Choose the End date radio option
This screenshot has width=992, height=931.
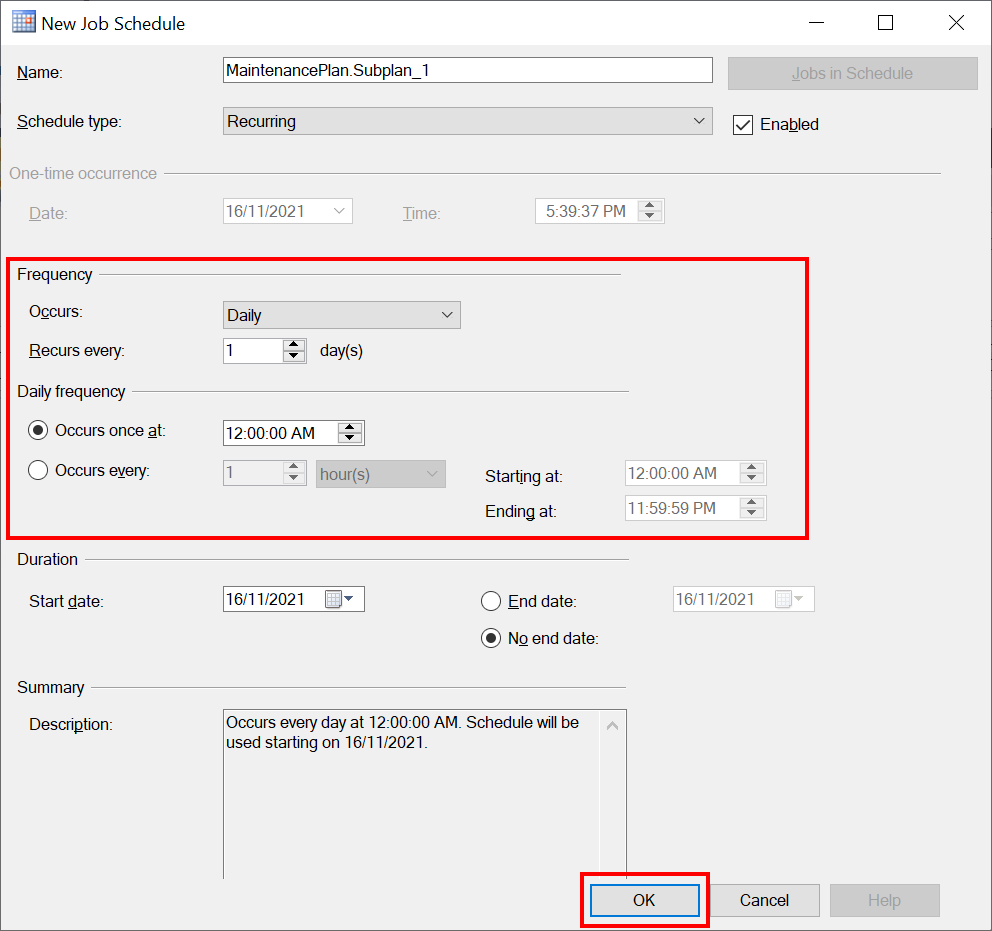491,601
